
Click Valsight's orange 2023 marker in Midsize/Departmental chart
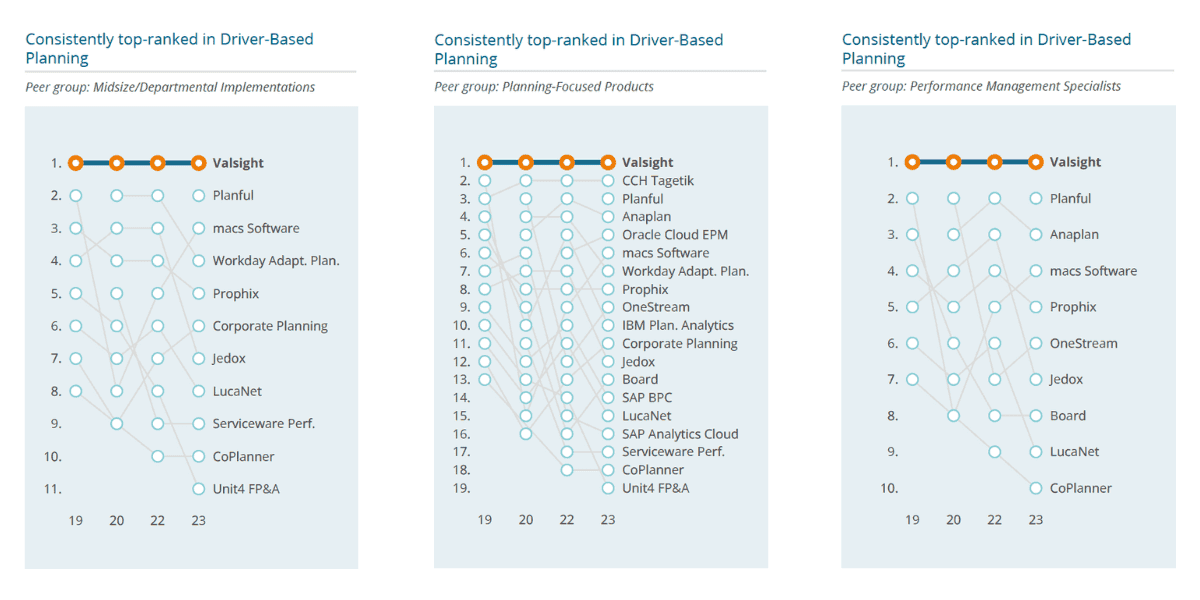tap(198, 163)
